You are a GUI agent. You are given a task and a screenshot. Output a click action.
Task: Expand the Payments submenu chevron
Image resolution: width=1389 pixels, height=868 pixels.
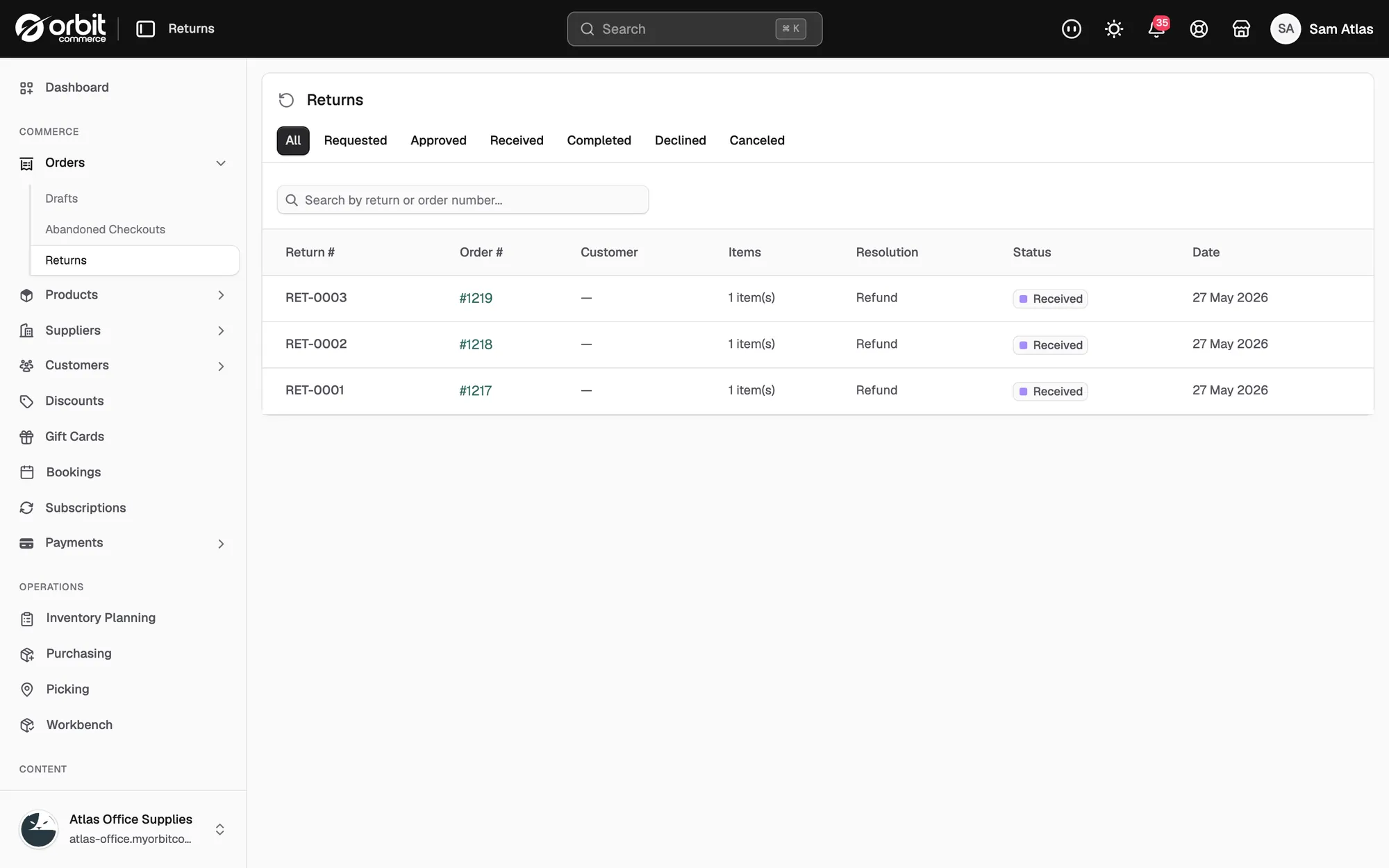221,544
